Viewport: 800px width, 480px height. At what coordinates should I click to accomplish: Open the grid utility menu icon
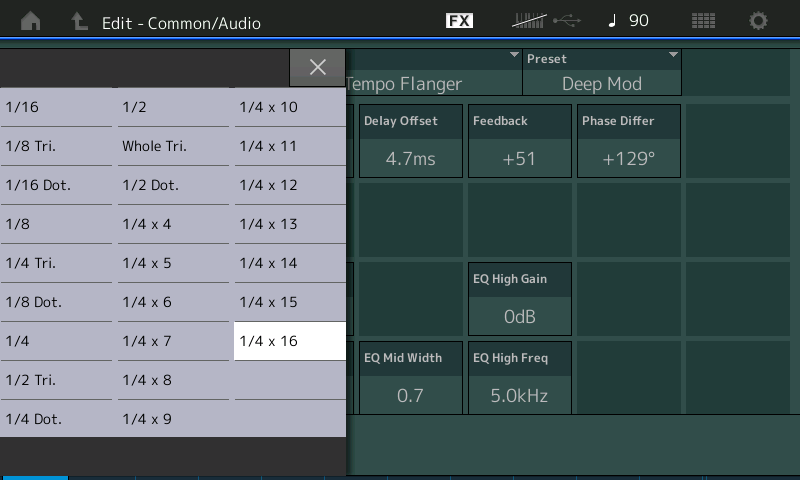pyautogui.click(x=703, y=21)
